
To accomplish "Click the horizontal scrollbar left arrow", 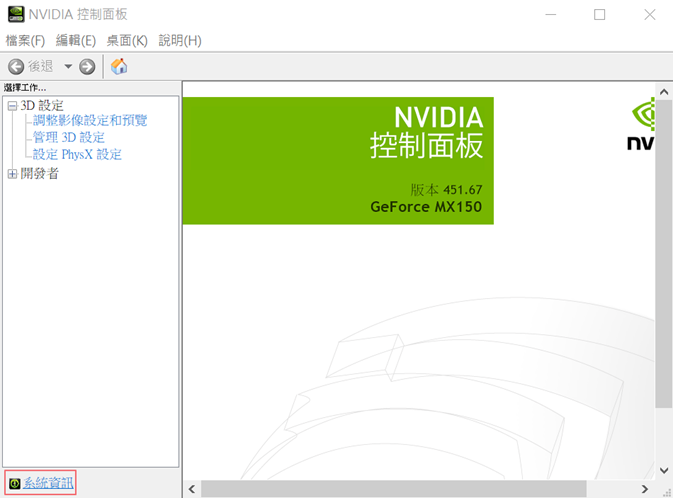I will (x=192, y=489).
